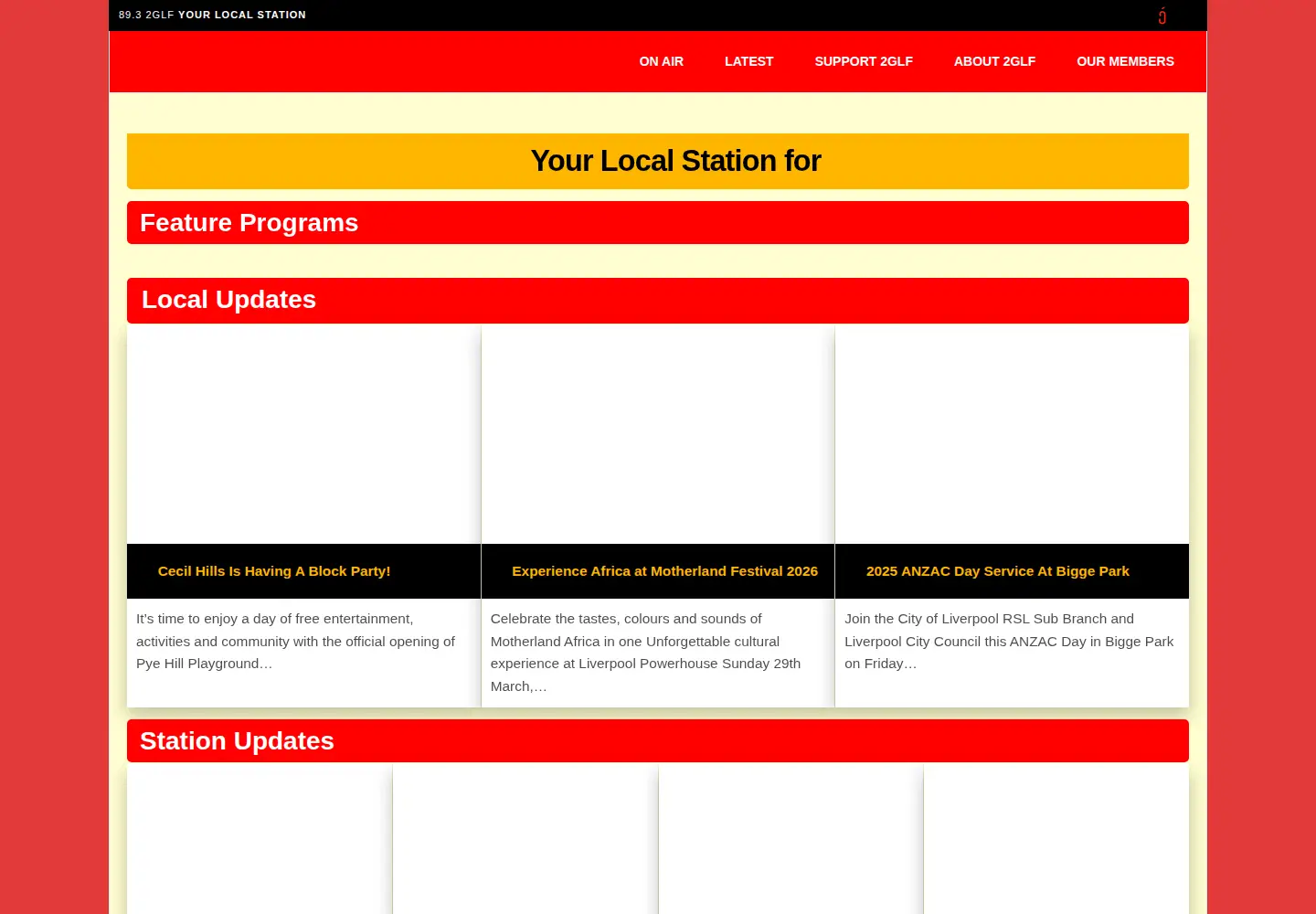This screenshot has height=914, width=1316.
Task: Open the ABOUT 2GLF menu
Action: (994, 61)
